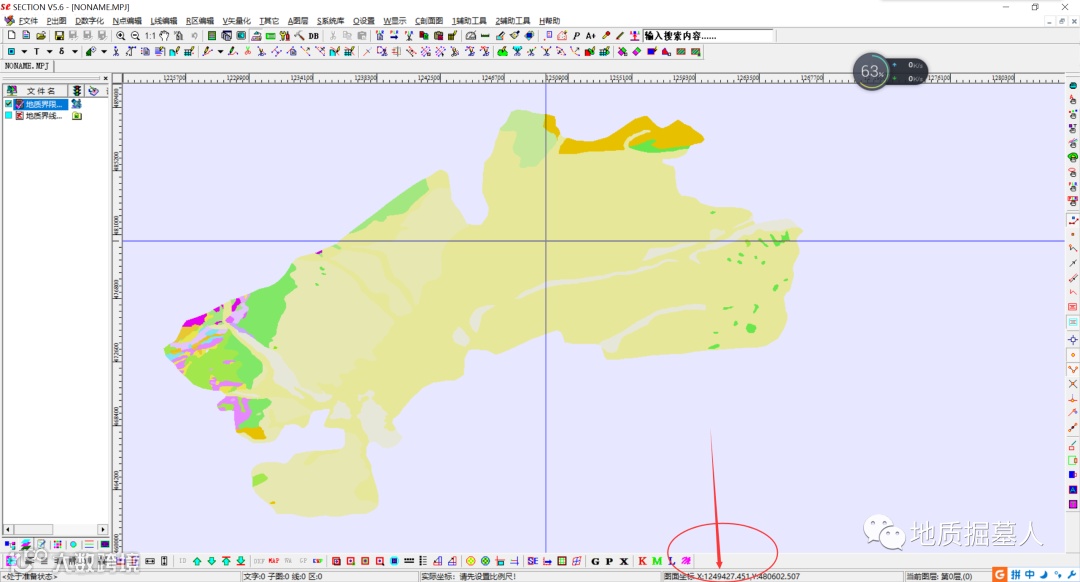
Task: Activate the Pan hand tool
Action: [165, 36]
